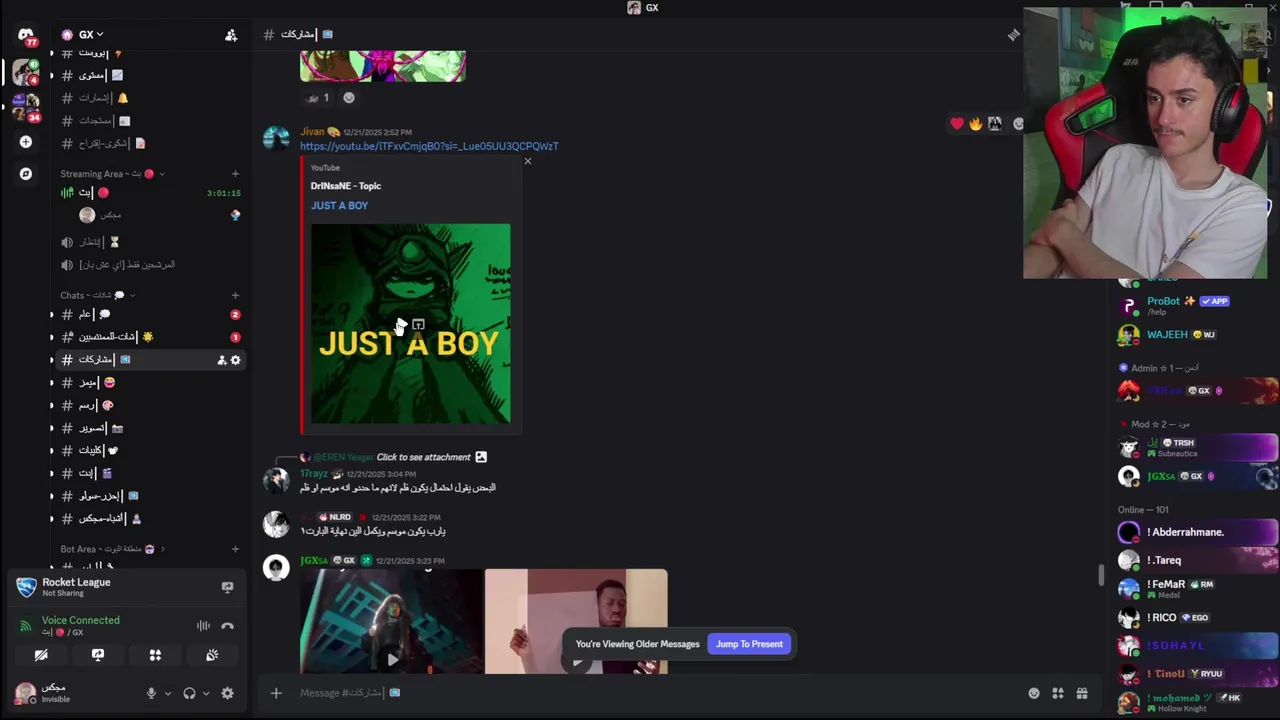
Task: Add reaction using smiley under top image
Action: (x=348, y=98)
